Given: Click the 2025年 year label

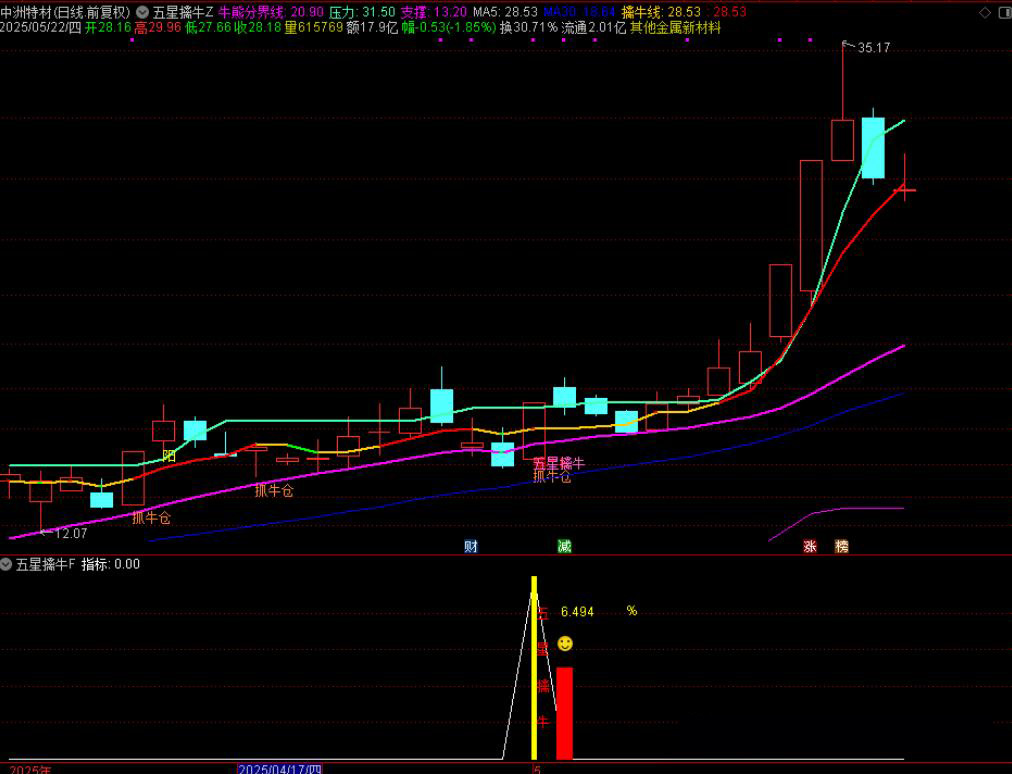Looking at the screenshot, I should point(30,769).
